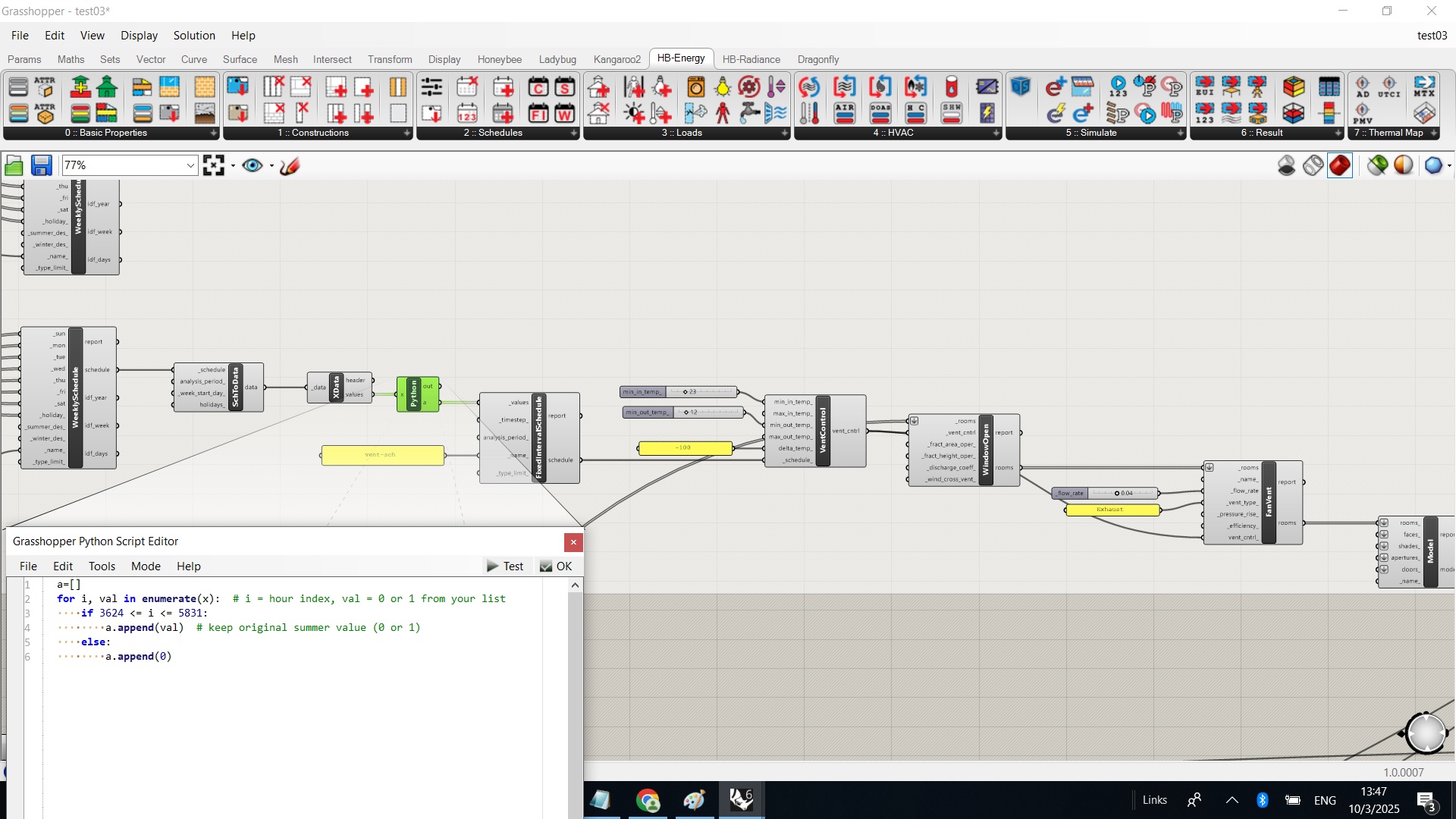Switch to the Ladybug tab
Viewport: 1456px width, 819px height.
click(557, 59)
